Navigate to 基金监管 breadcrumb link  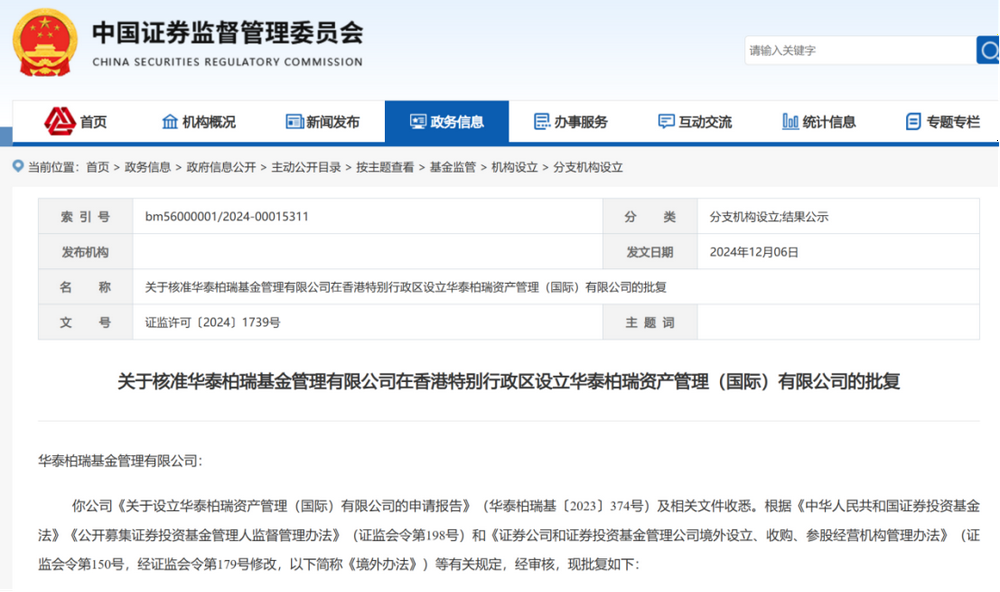coord(453,167)
